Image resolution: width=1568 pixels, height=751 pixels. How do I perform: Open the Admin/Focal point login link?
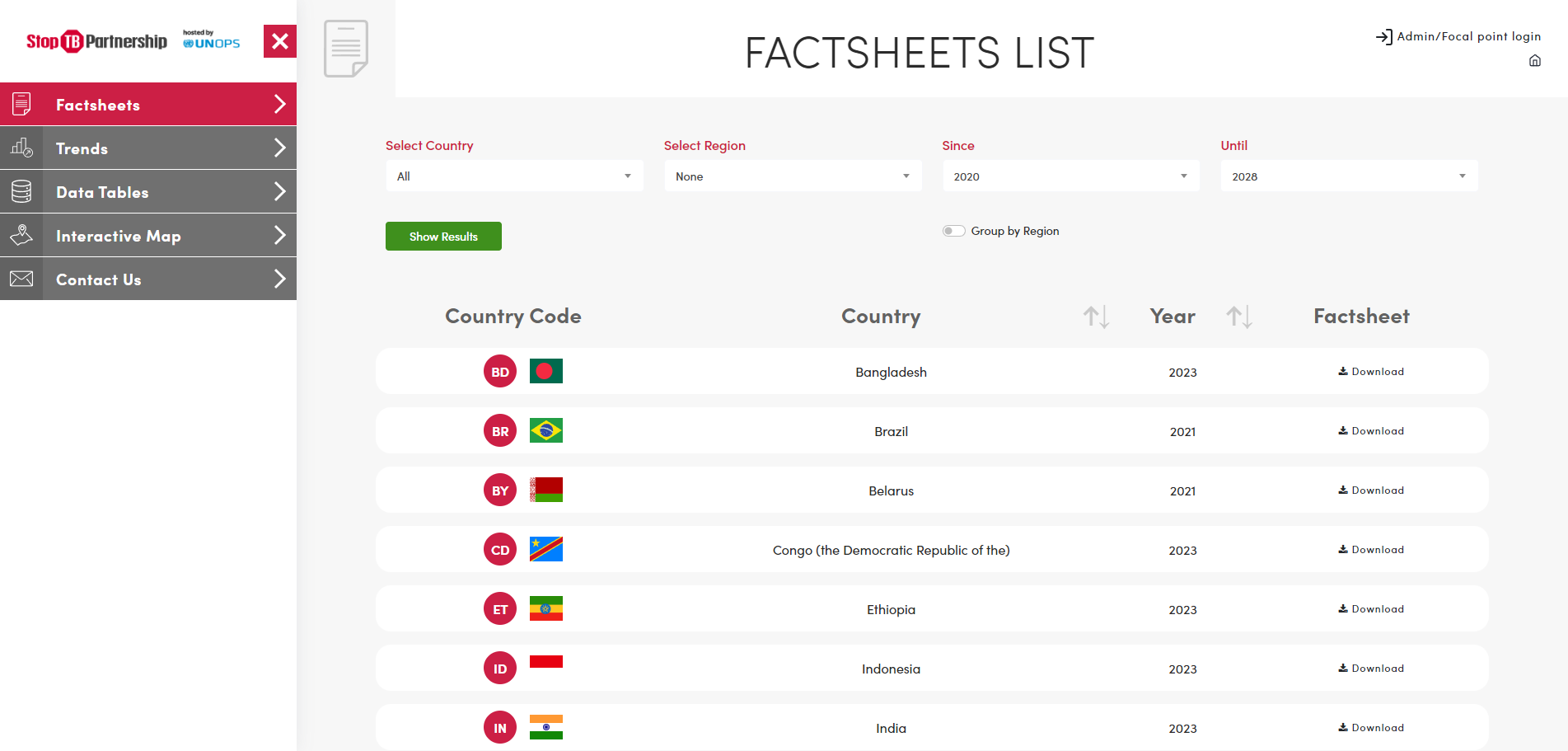[x=1458, y=36]
